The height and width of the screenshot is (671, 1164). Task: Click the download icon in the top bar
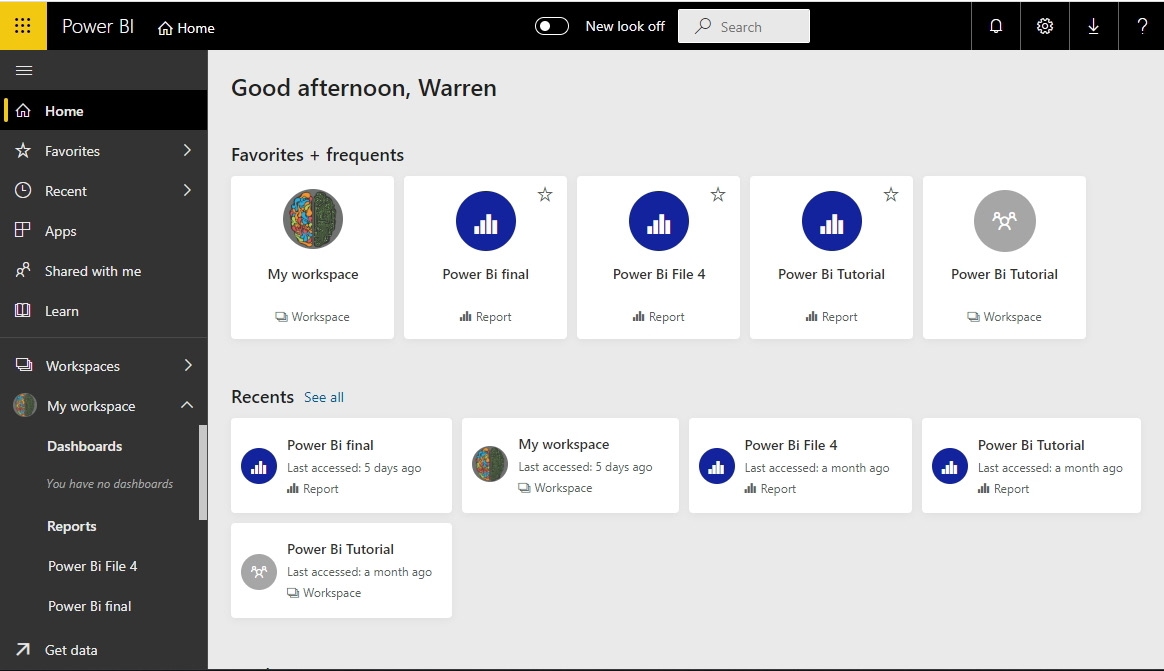click(1093, 25)
